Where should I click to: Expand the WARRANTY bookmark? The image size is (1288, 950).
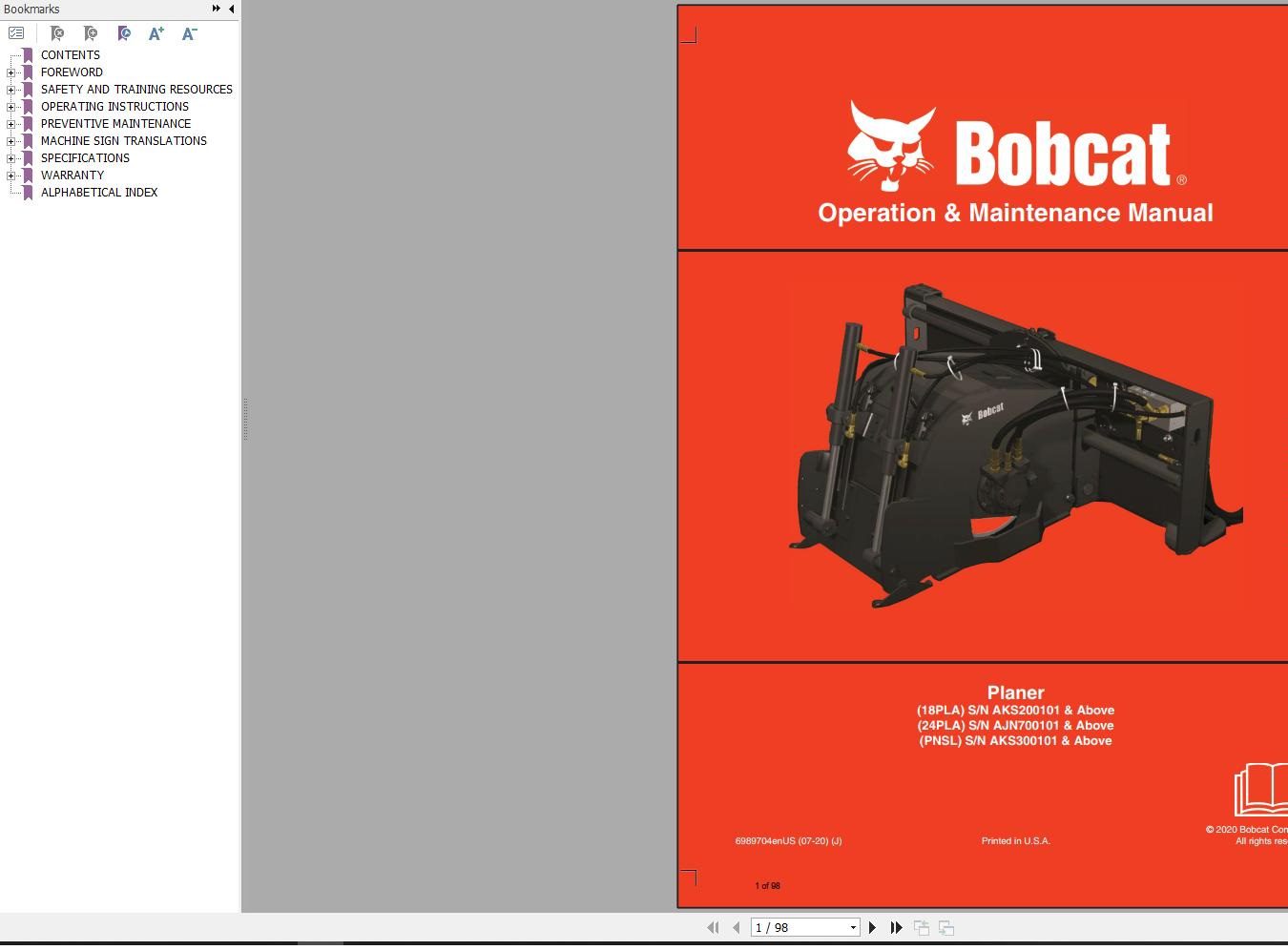[x=10, y=175]
